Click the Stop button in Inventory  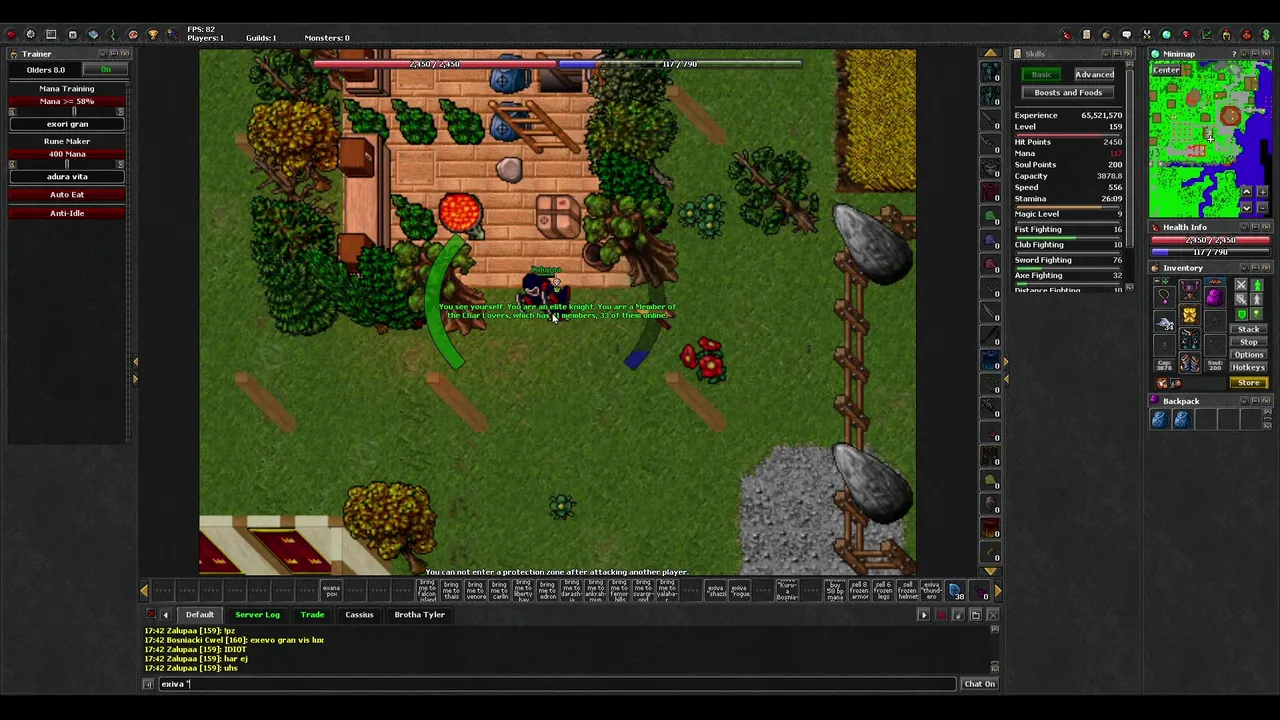(x=1248, y=342)
